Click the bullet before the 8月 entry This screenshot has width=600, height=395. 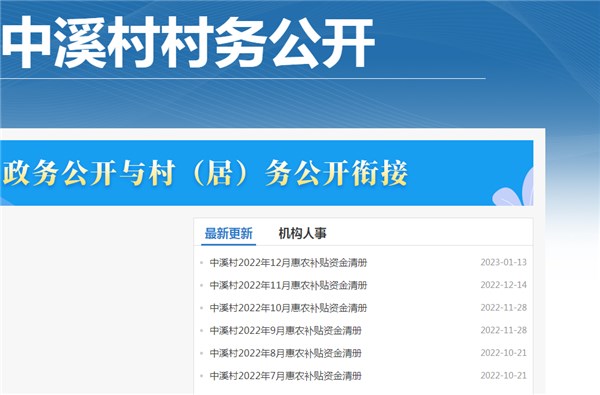click(x=202, y=353)
